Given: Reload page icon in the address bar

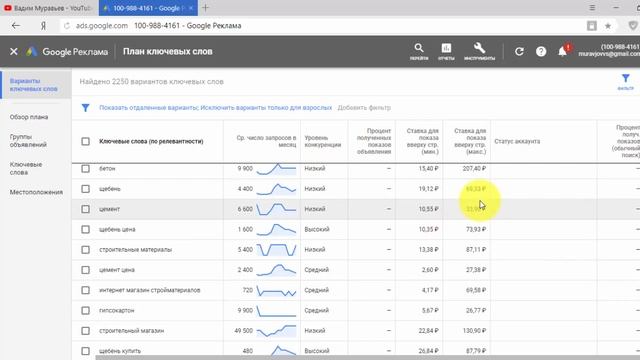Looking at the screenshot, I should pyautogui.click(x=67, y=26).
